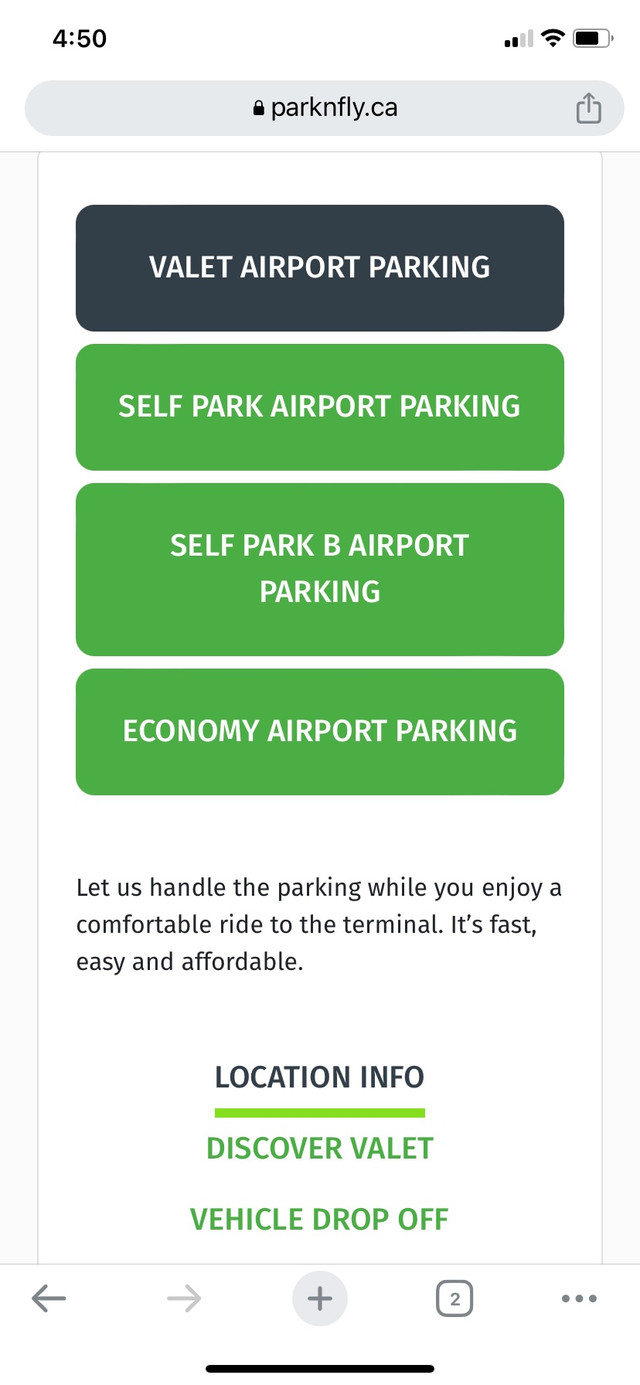Open a new tab with the plus icon
The image size is (640, 1385).
coord(319,1297)
